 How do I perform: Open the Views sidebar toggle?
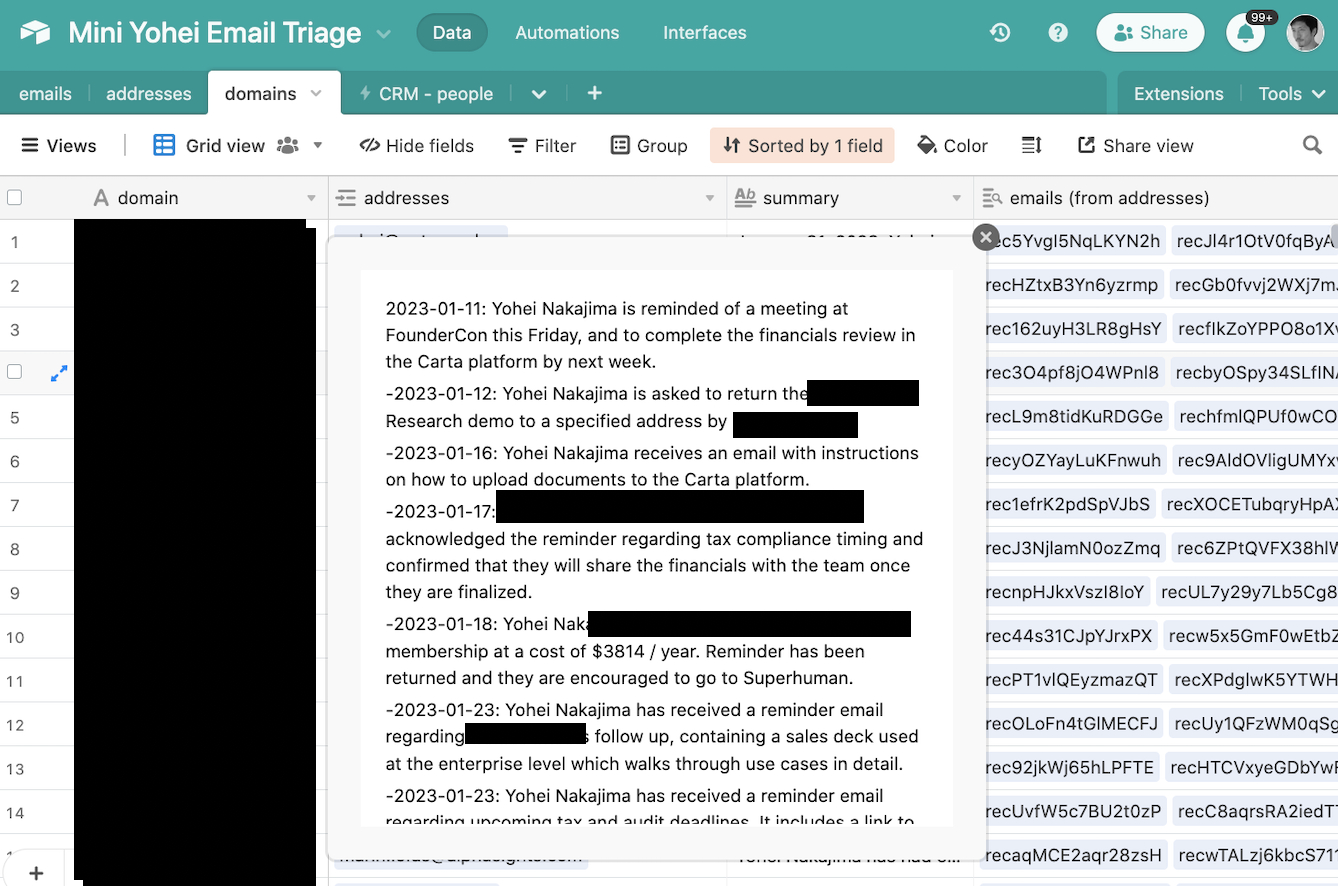click(59, 146)
